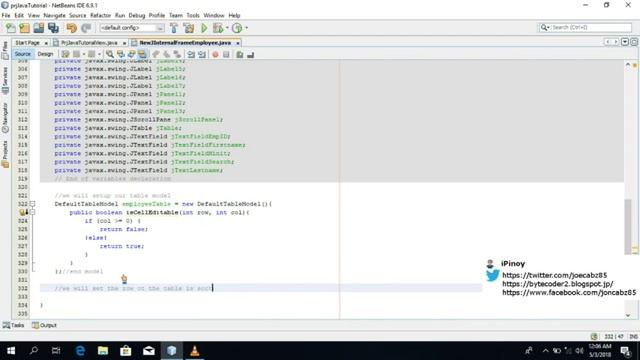Click red Start Macro Recording icon
The width and height of the screenshot is (640, 360).
tap(215, 54)
